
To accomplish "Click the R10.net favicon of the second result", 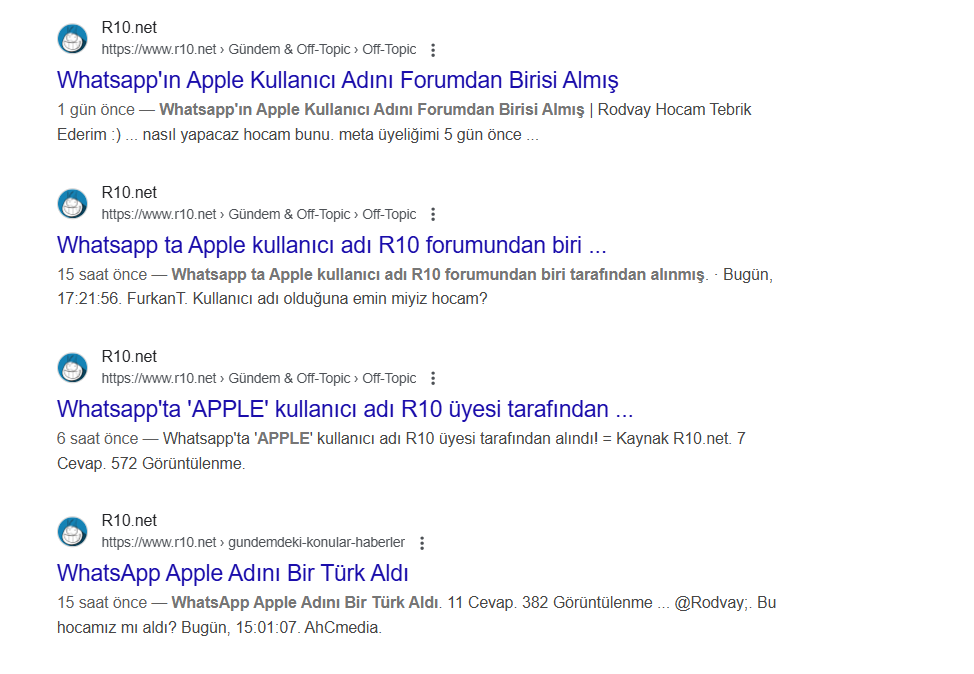I will 72,202.
